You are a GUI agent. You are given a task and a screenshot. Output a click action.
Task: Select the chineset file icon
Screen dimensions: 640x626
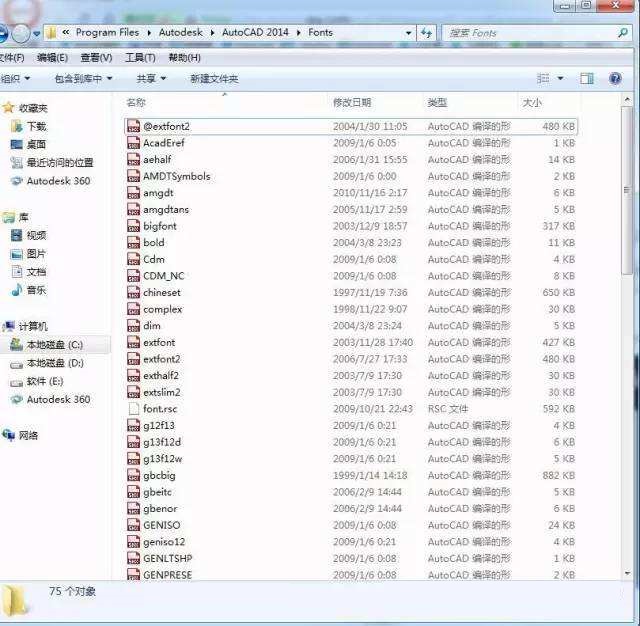click(x=133, y=293)
